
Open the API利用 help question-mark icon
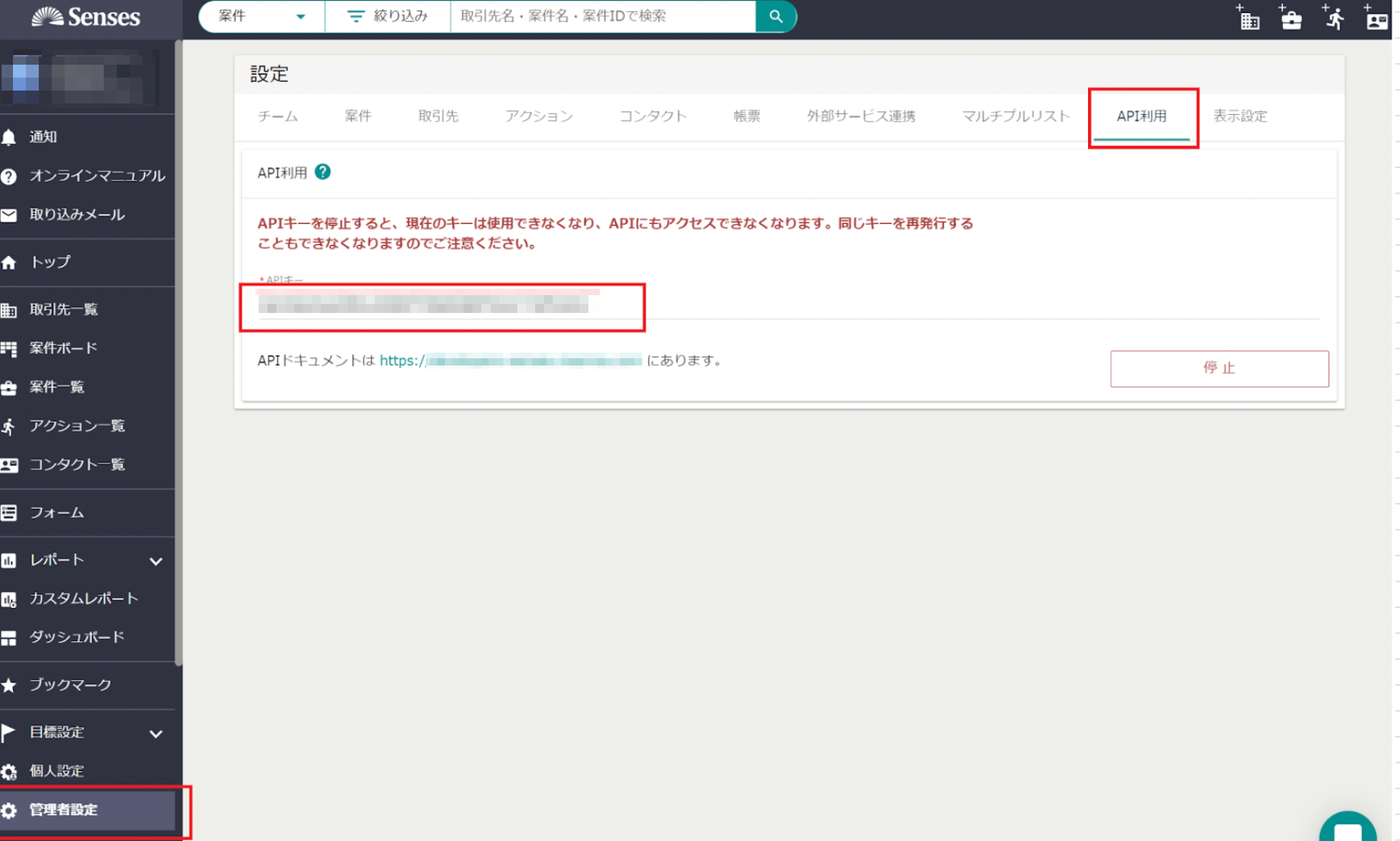pyautogui.click(x=323, y=172)
